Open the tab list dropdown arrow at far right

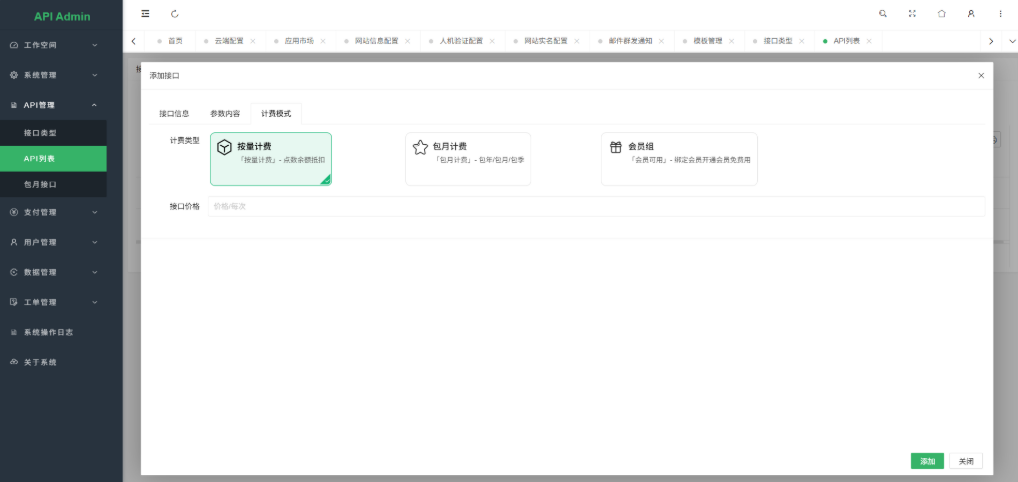1011,41
